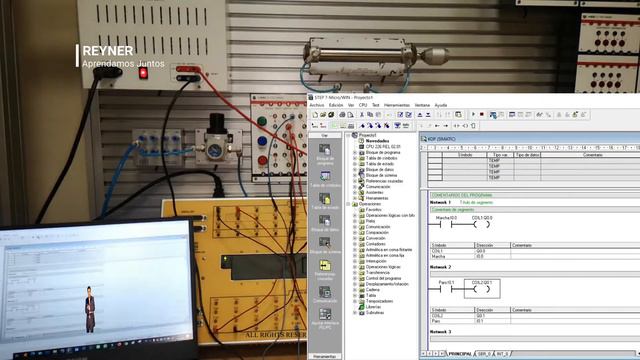Expand the Comparación folder
This screenshot has height=360, width=640.
coord(355,232)
